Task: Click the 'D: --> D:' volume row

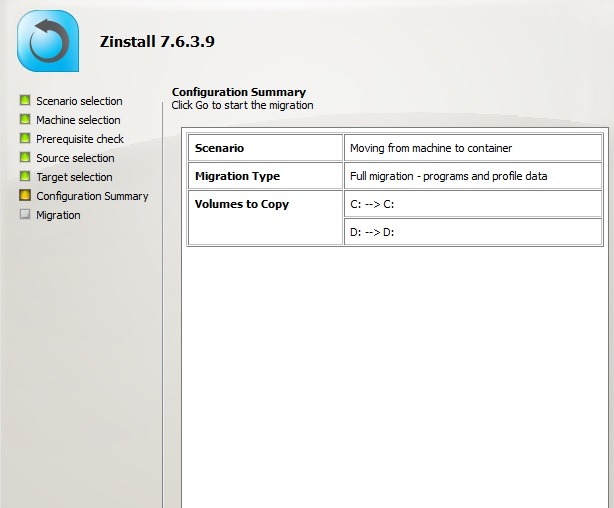Action: click(473, 232)
